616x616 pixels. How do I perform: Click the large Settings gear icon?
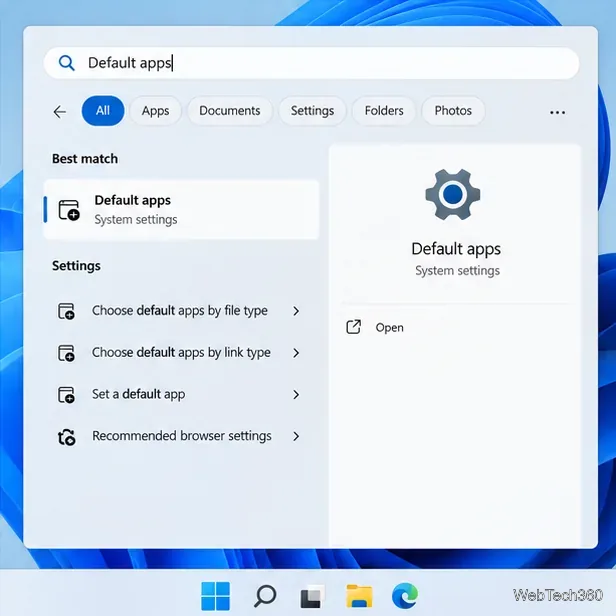[453, 194]
